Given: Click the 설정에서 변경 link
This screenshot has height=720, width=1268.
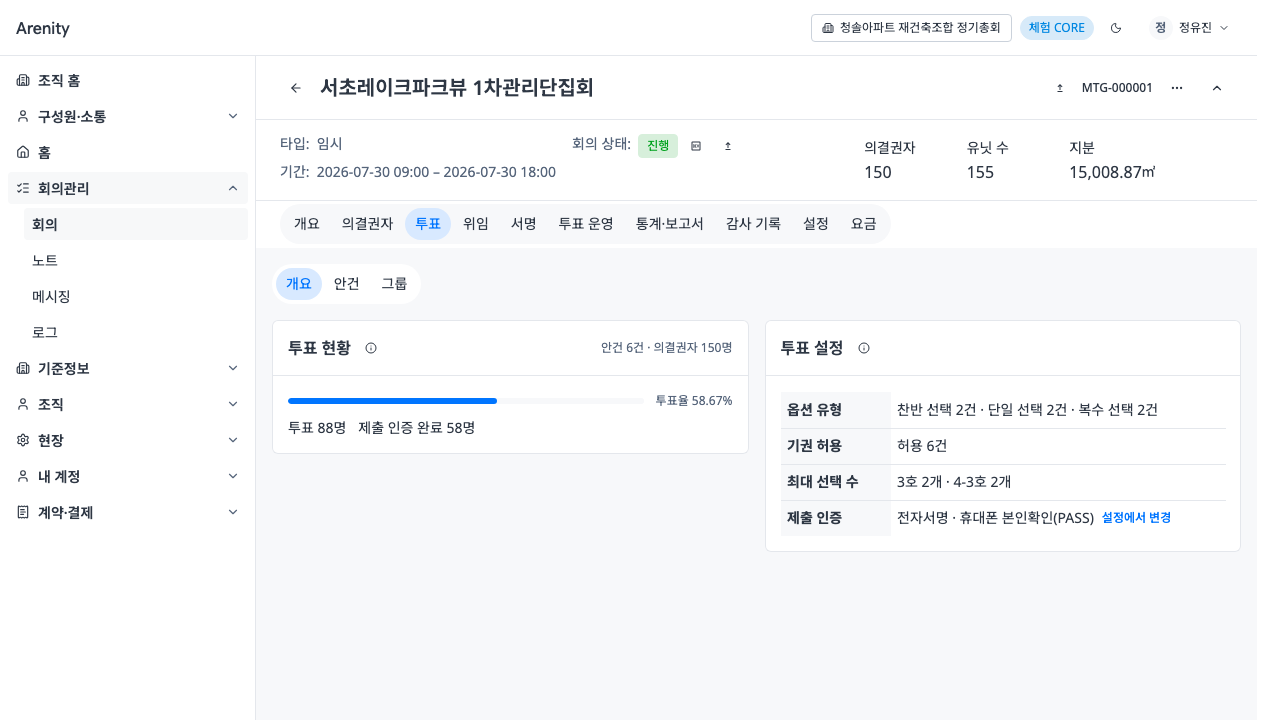Looking at the screenshot, I should point(1136,518).
